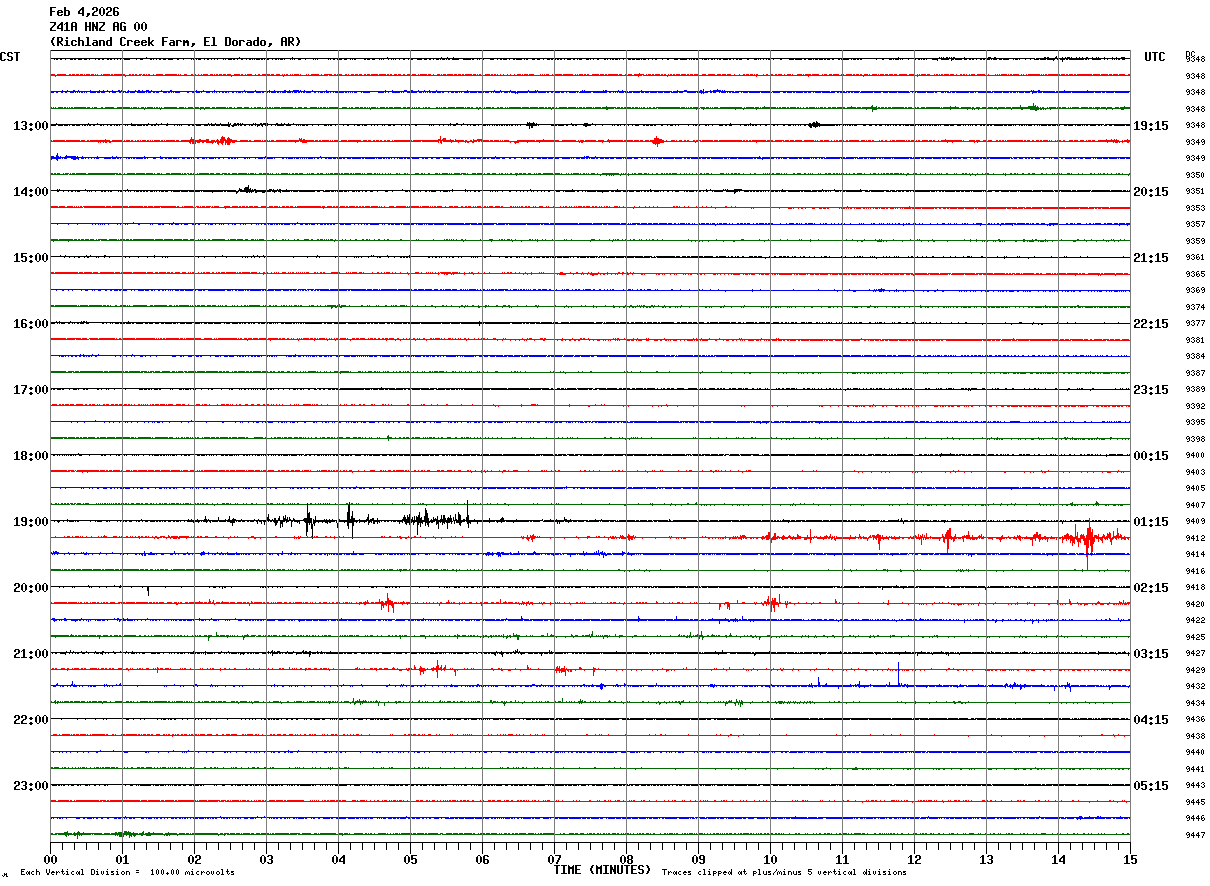Click the DC offset value "9351"

pos(1195,192)
